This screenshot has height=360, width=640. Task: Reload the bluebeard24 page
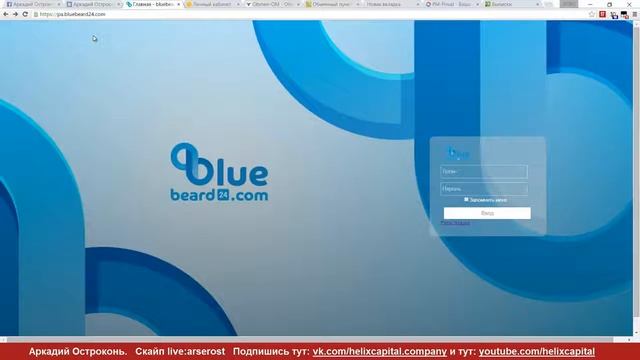click(x=25, y=14)
